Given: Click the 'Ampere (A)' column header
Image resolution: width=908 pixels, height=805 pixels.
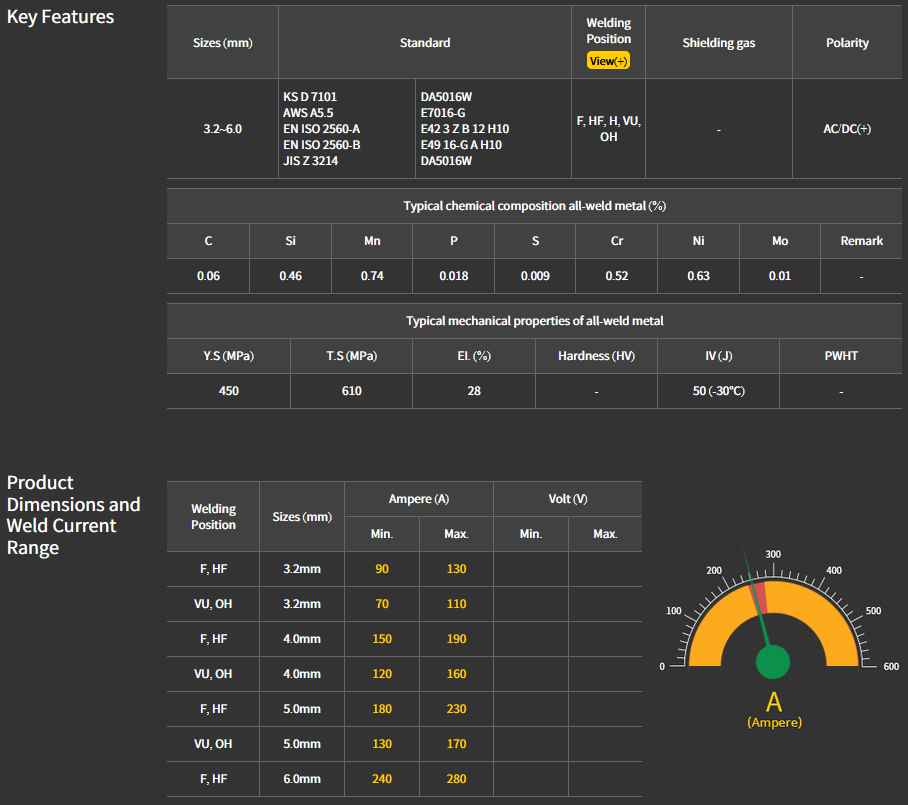Looking at the screenshot, I should click(419, 499).
